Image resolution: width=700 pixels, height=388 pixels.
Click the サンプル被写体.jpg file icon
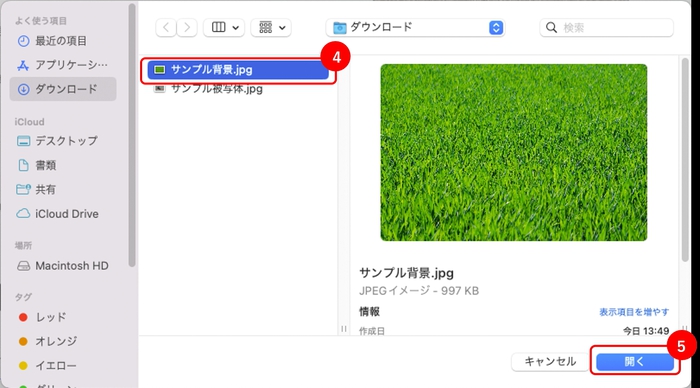point(159,88)
